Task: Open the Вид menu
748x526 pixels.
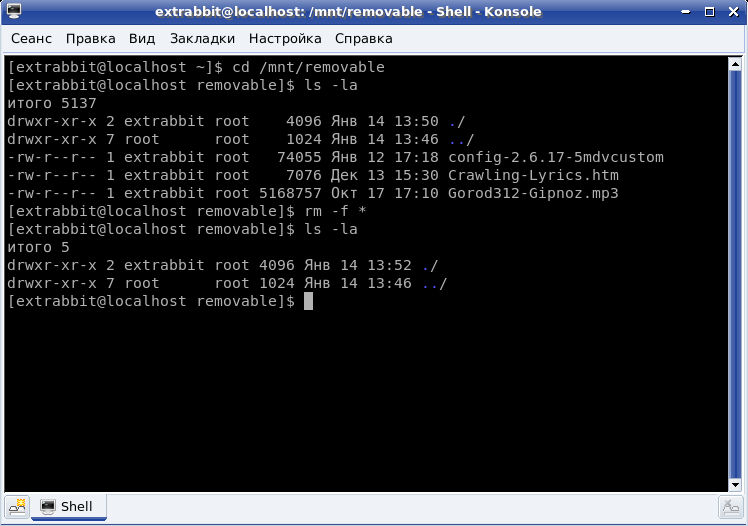Action: (x=142, y=39)
